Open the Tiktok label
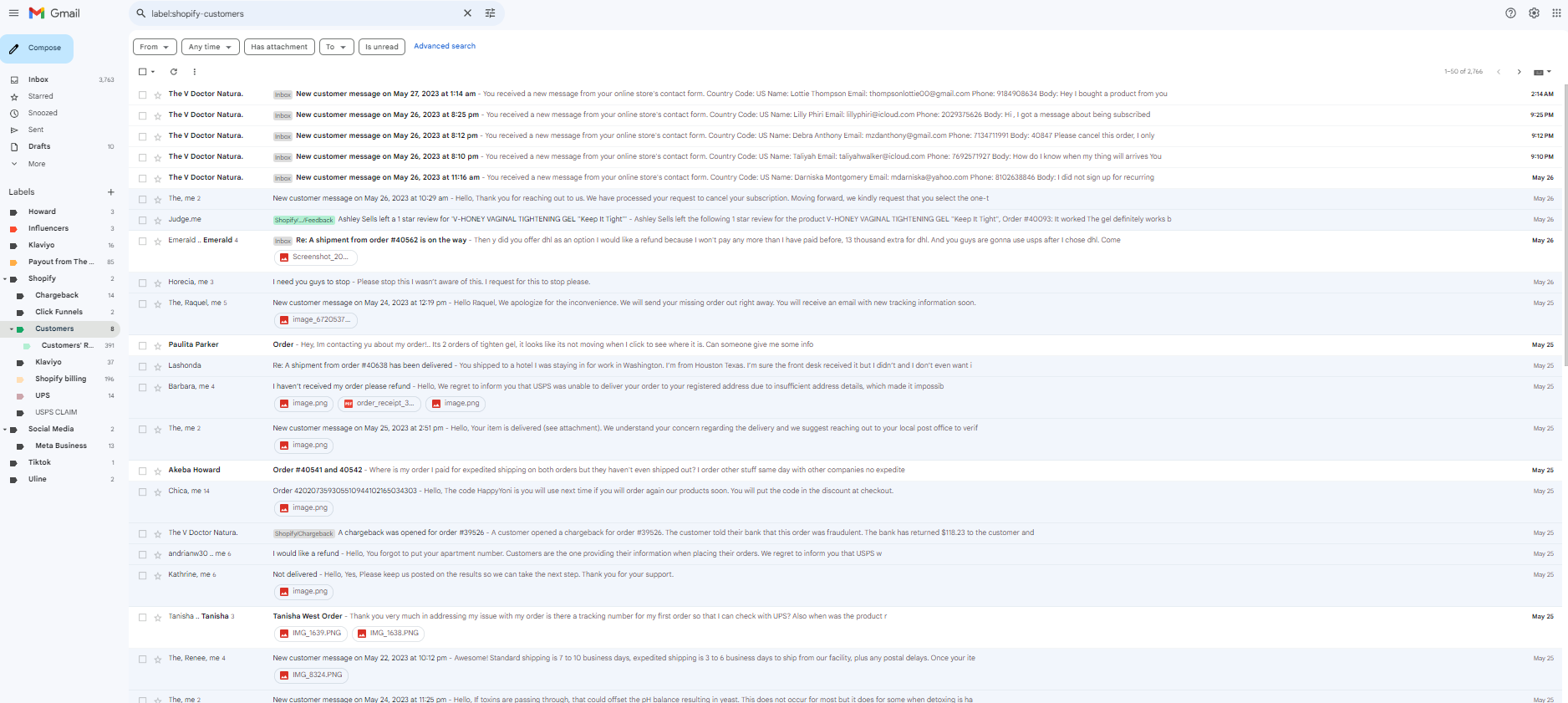The height and width of the screenshot is (703, 1568). tap(39, 462)
